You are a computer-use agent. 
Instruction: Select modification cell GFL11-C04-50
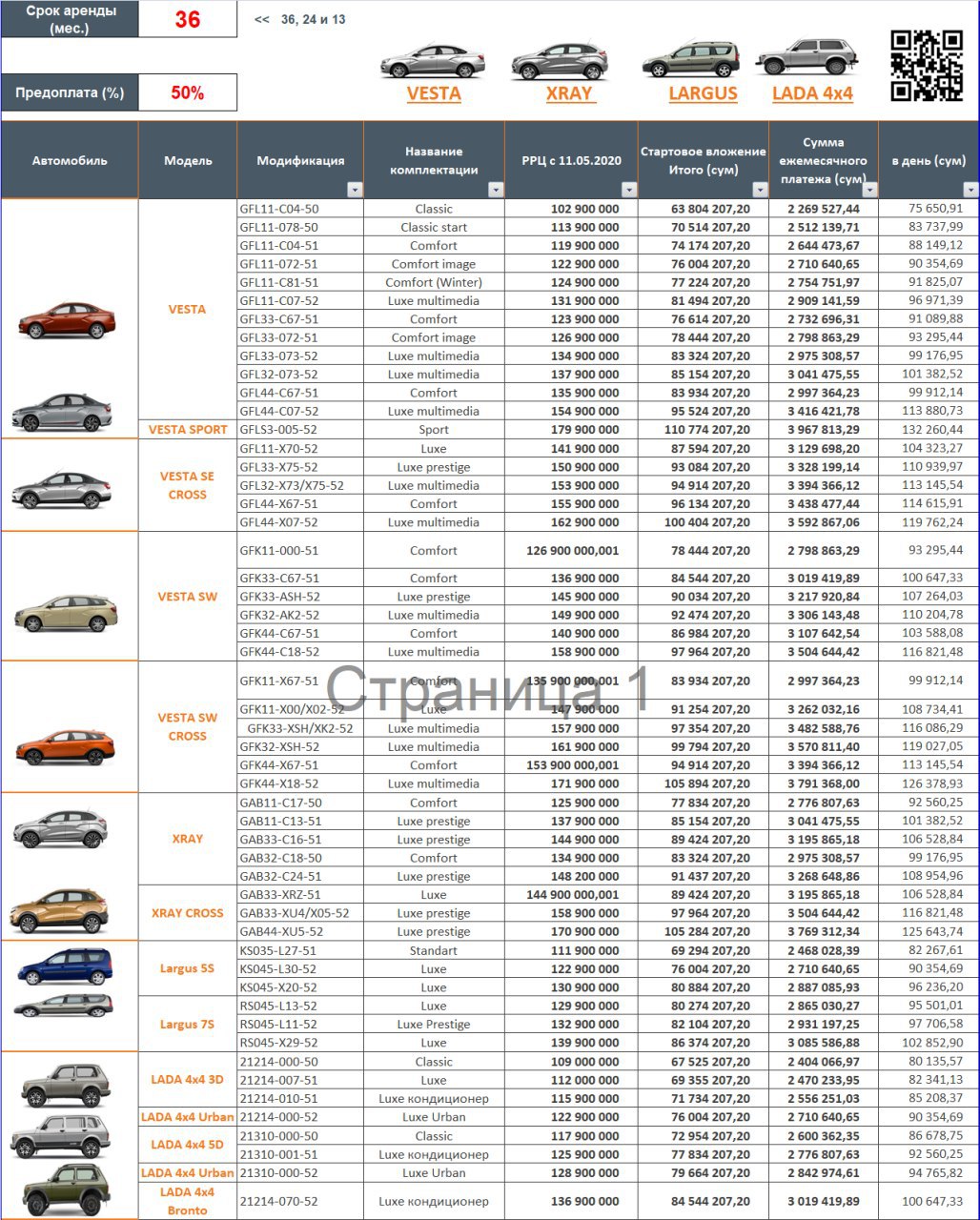coord(300,209)
